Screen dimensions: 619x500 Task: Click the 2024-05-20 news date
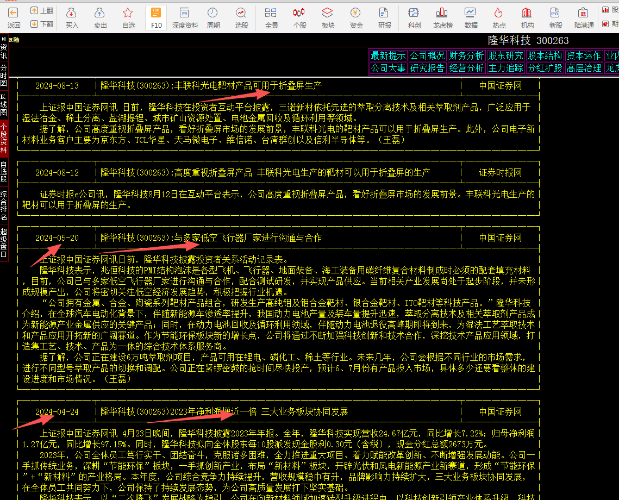(57, 238)
